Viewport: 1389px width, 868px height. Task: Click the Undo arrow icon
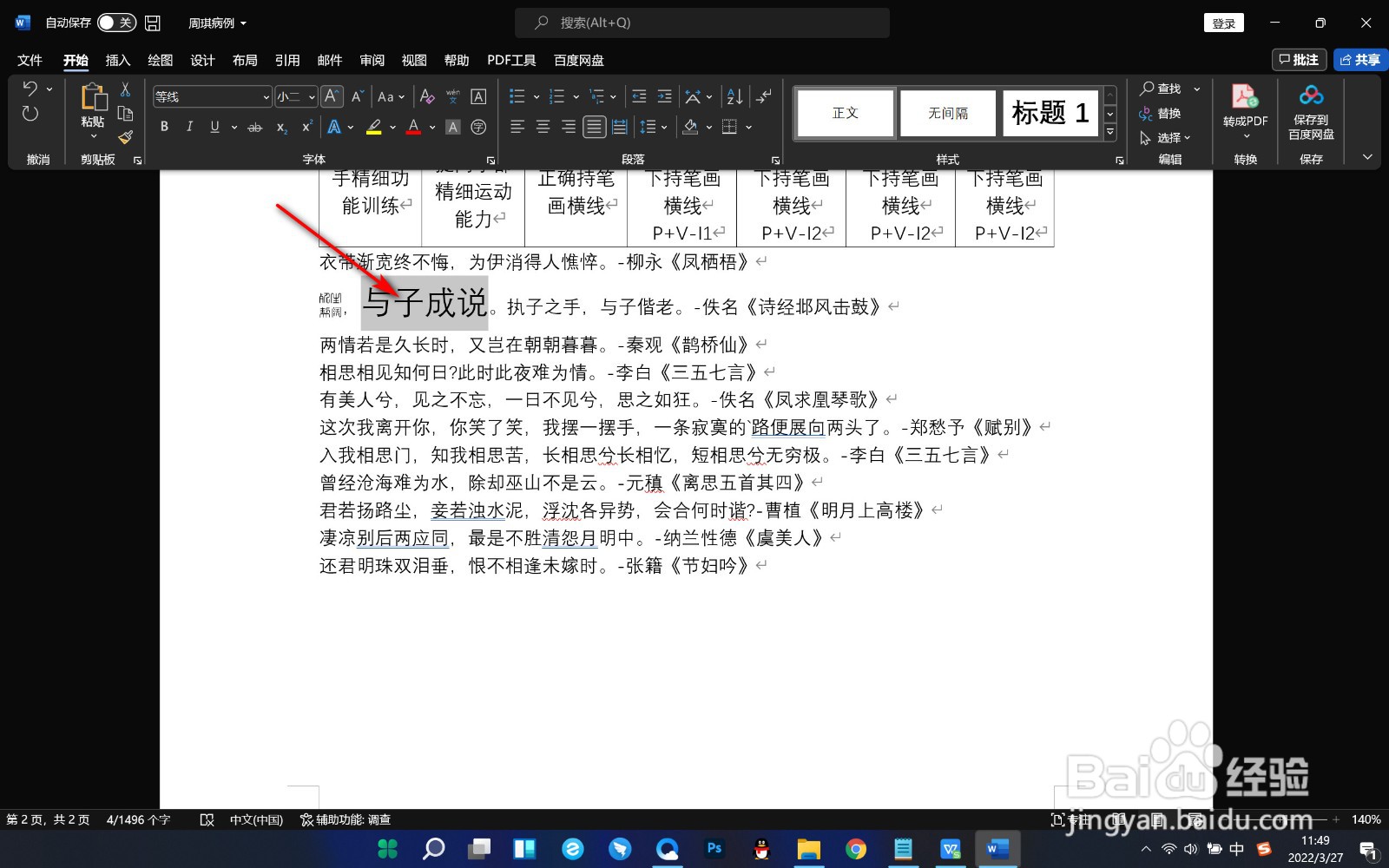point(30,89)
